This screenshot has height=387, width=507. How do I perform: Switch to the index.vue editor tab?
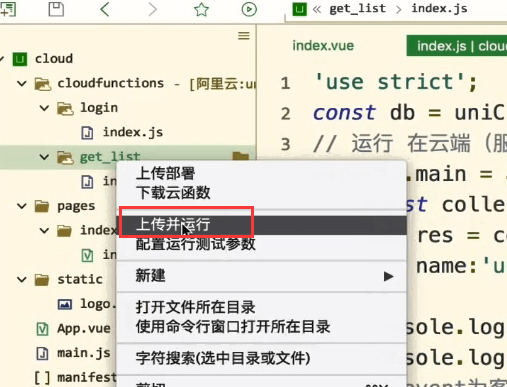click(323, 46)
